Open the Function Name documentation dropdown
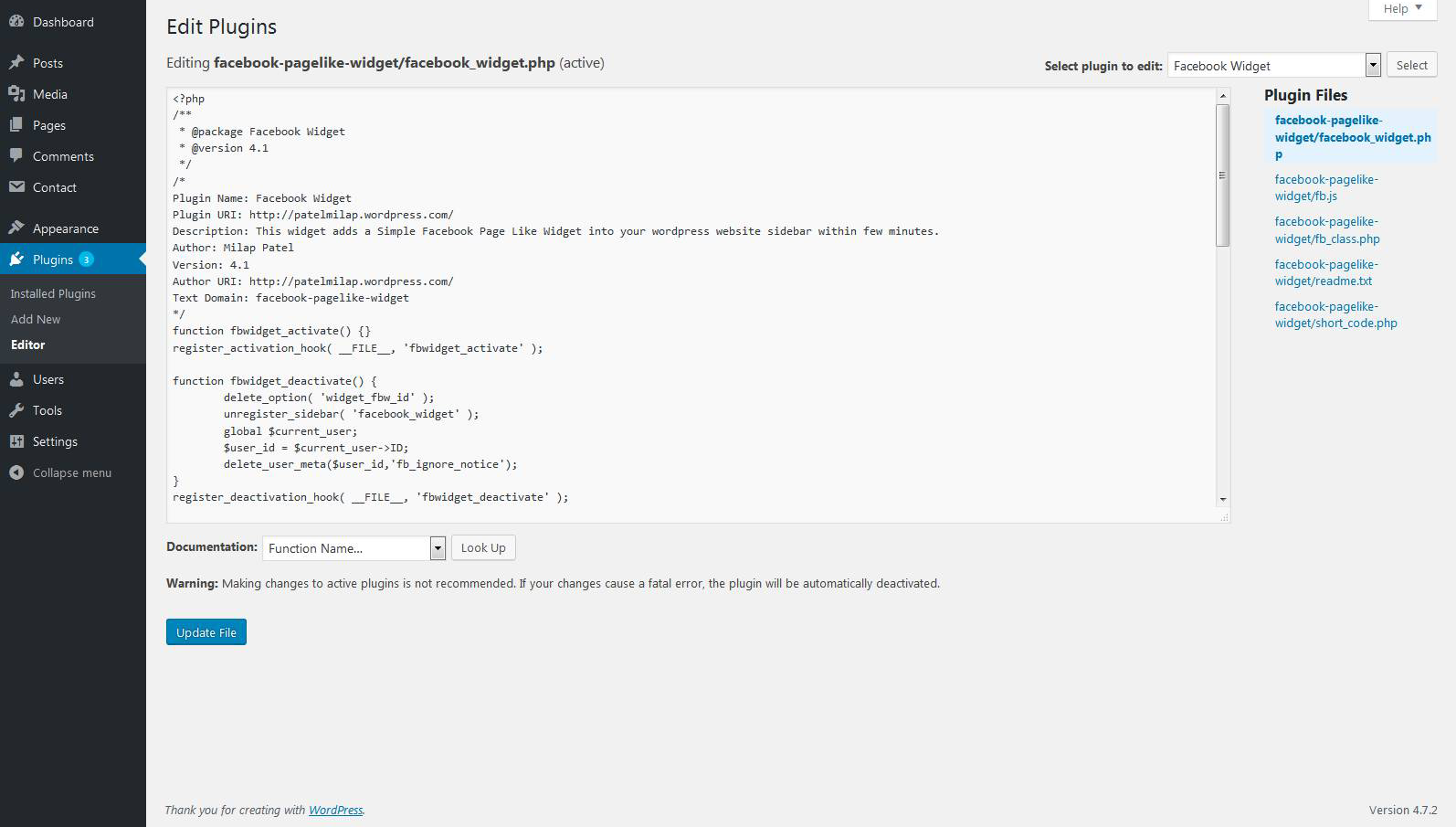Image resolution: width=1456 pixels, height=827 pixels. (353, 548)
